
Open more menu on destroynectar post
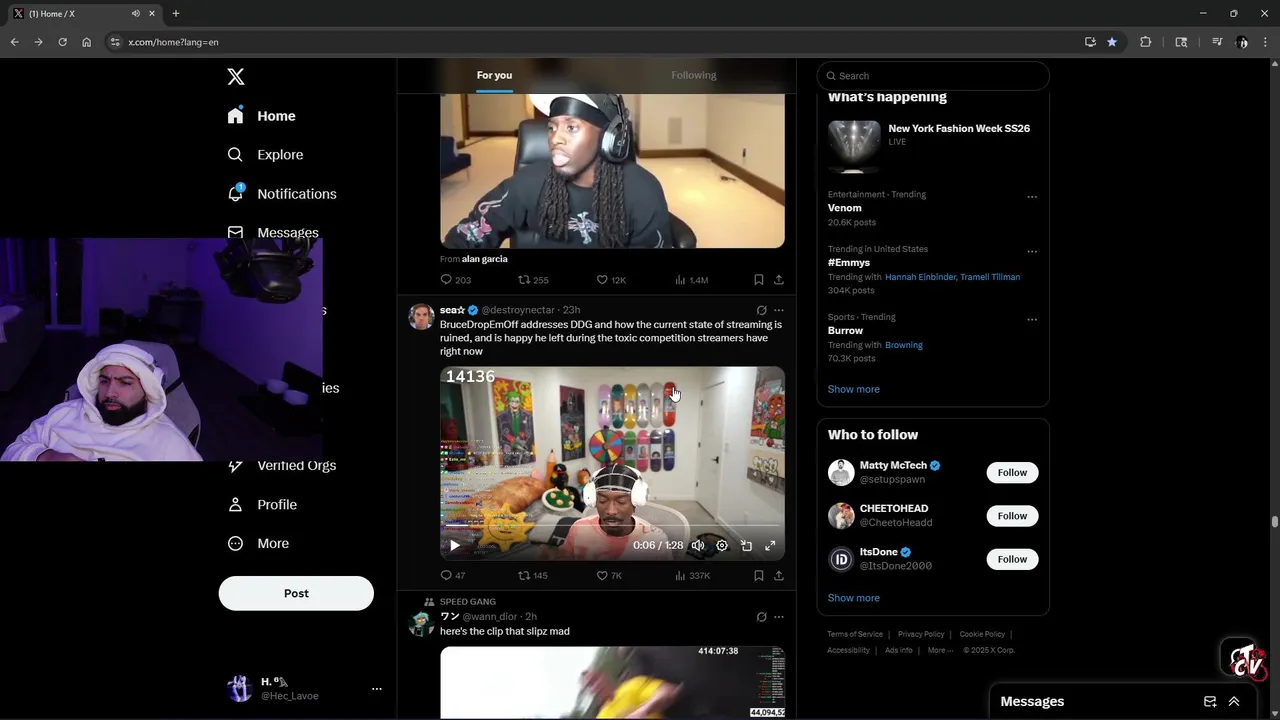click(779, 310)
